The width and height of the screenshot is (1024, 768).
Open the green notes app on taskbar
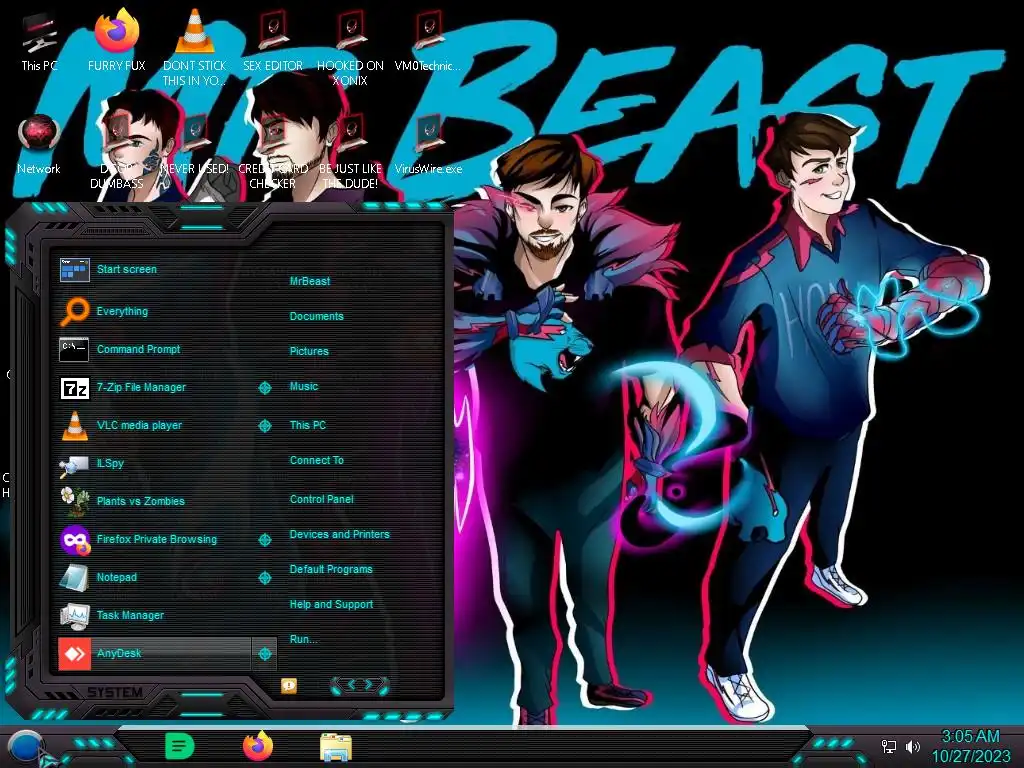tap(180, 746)
